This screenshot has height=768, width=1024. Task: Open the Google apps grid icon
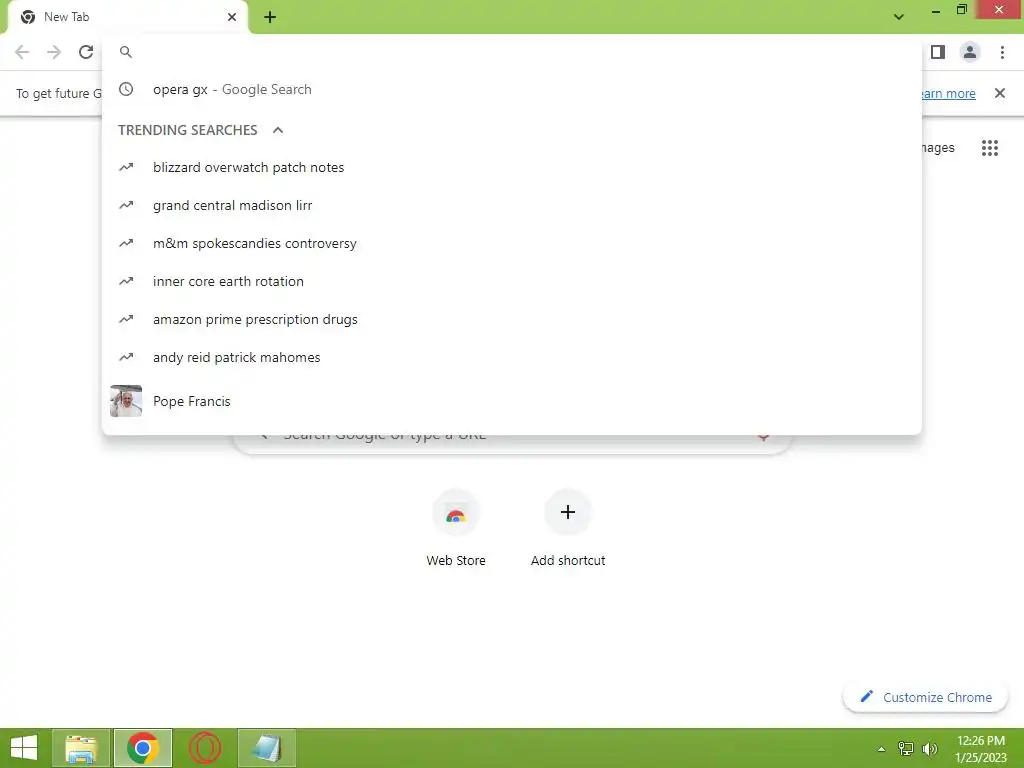(x=990, y=148)
